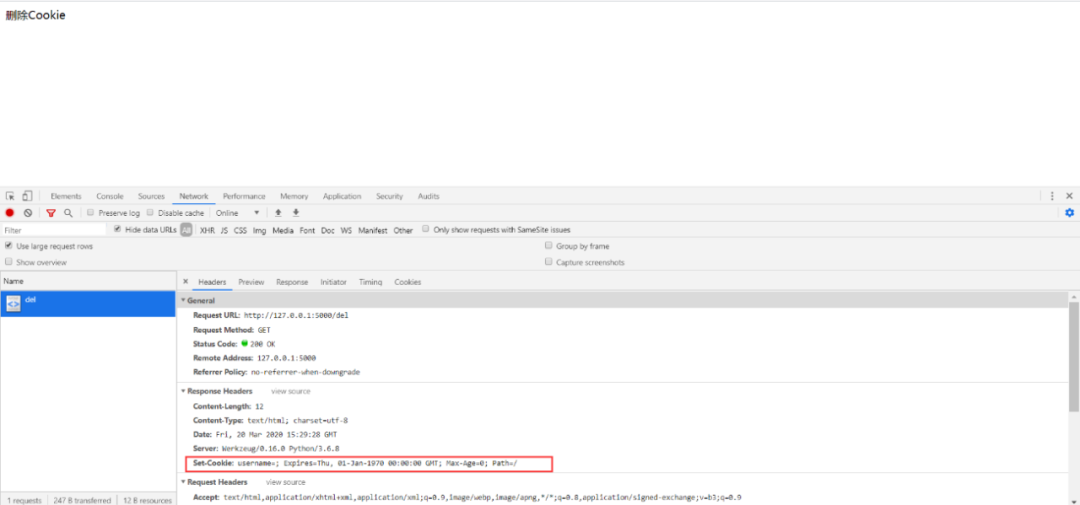Open the network search magnifier
This screenshot has height=505, width=1080.
pos(68,213)
